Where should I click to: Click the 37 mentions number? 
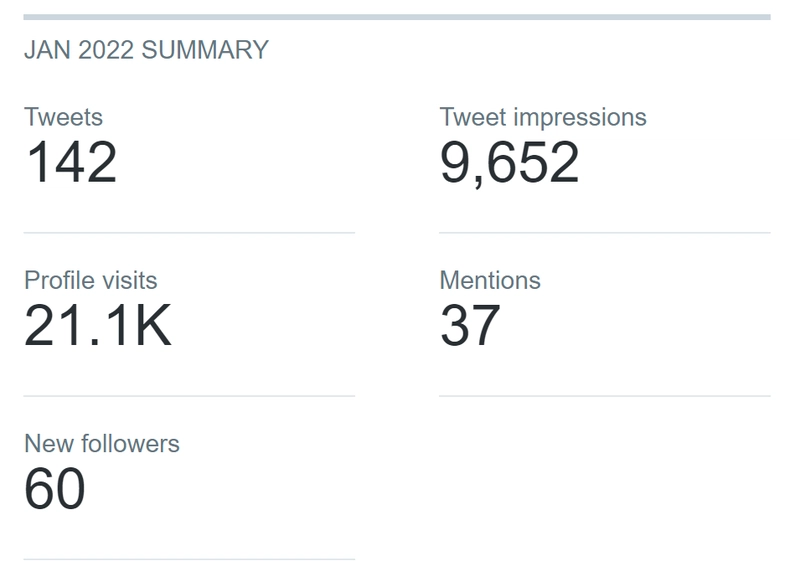470,325
